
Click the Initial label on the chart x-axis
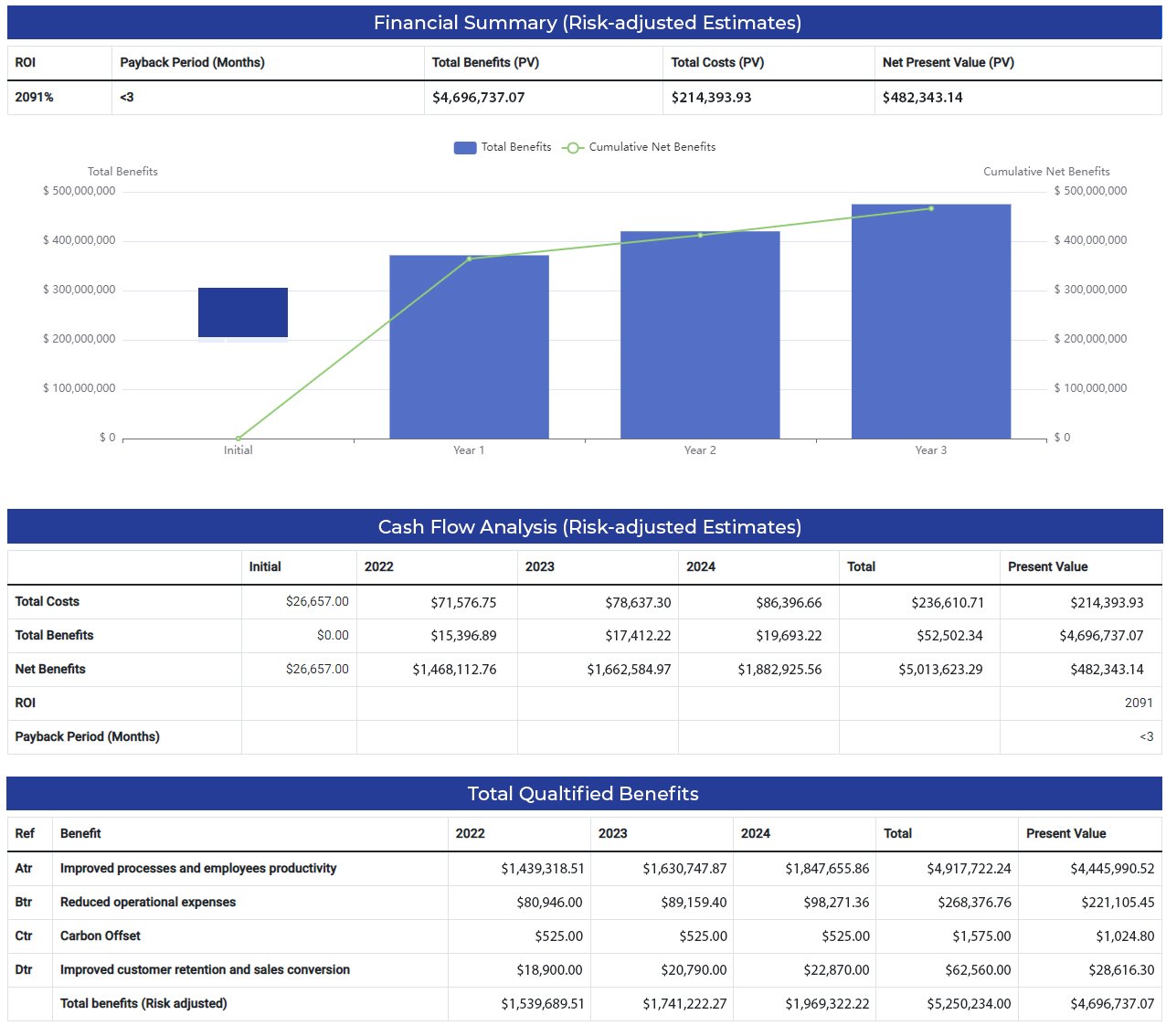pos(238,450)
